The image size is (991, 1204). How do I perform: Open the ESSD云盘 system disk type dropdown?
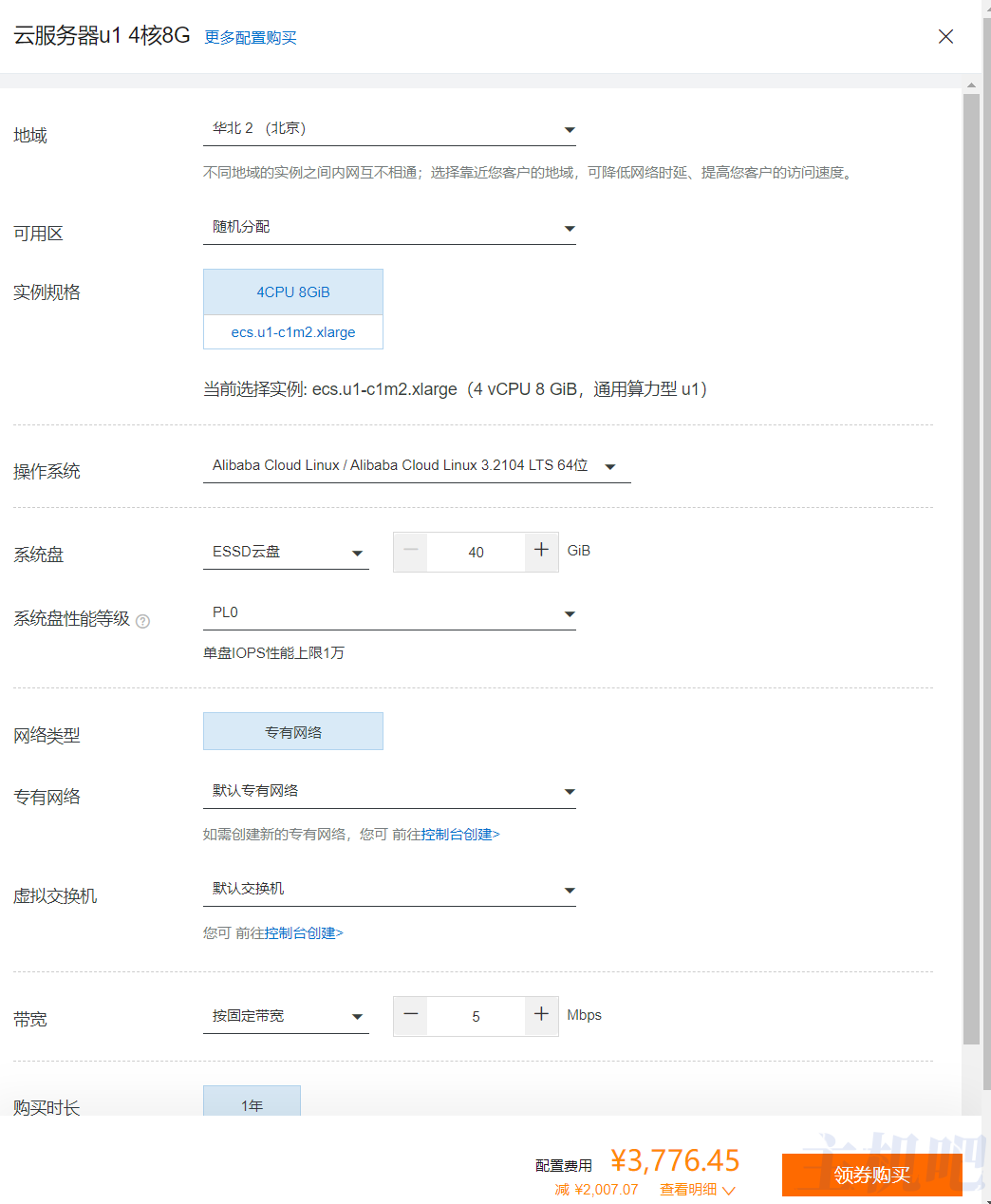coord(286,553)
